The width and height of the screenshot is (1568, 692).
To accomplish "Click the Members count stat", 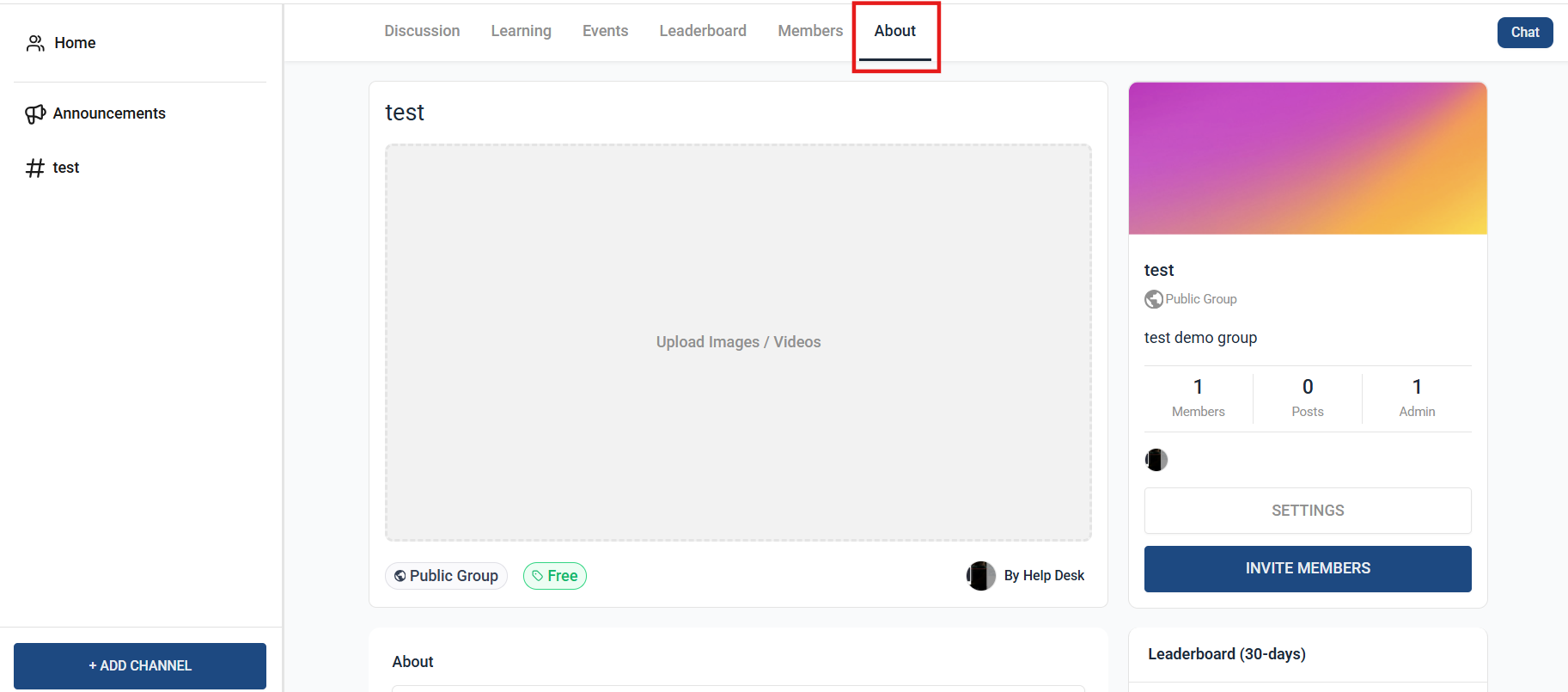I will [x=1198, y=398].
